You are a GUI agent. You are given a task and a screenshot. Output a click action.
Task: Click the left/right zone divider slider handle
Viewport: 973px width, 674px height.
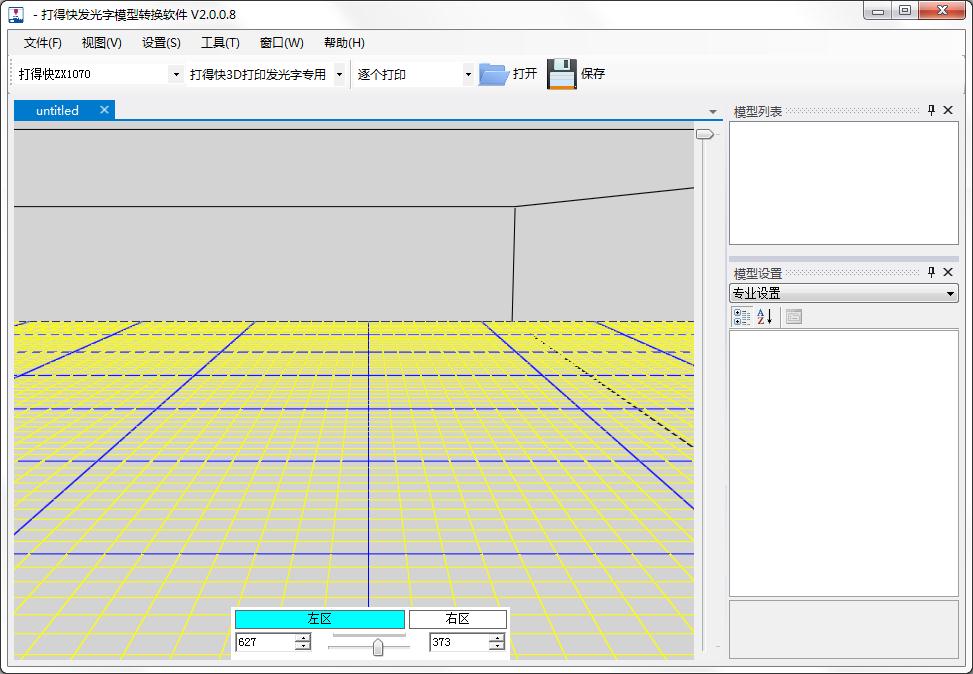(378, 647)
